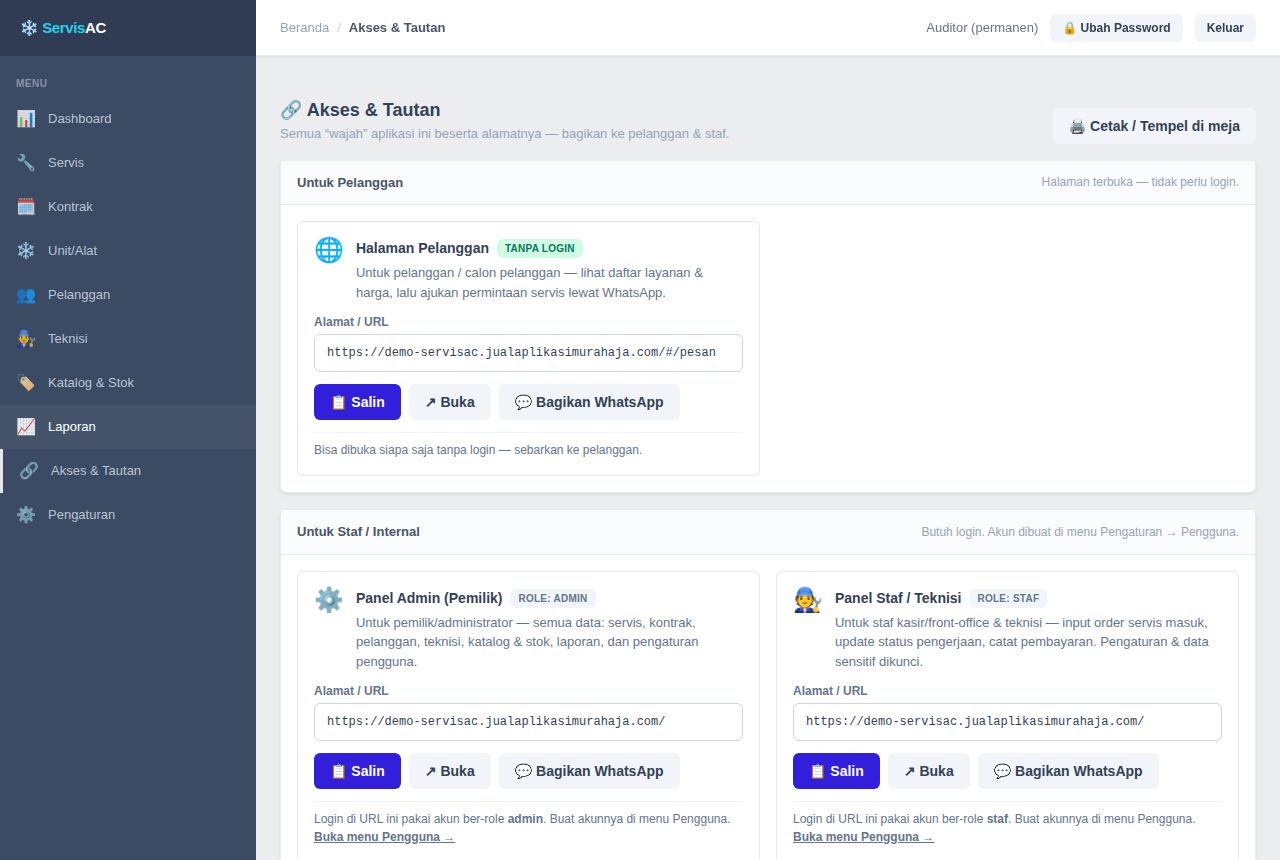Open the Ubah Password button
The image size is (1280, 860).
coord(1116,28)
